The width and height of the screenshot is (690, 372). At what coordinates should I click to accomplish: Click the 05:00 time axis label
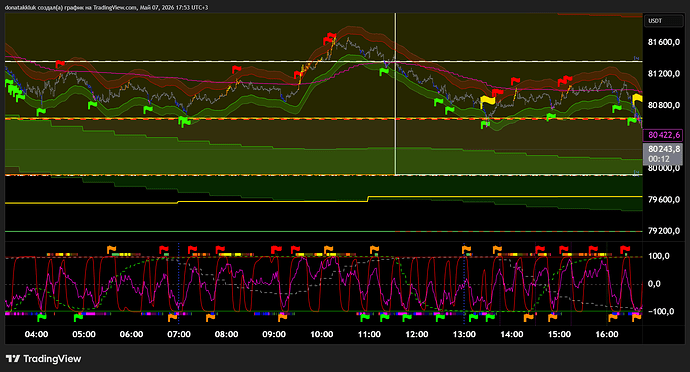(x=84, y=334)
